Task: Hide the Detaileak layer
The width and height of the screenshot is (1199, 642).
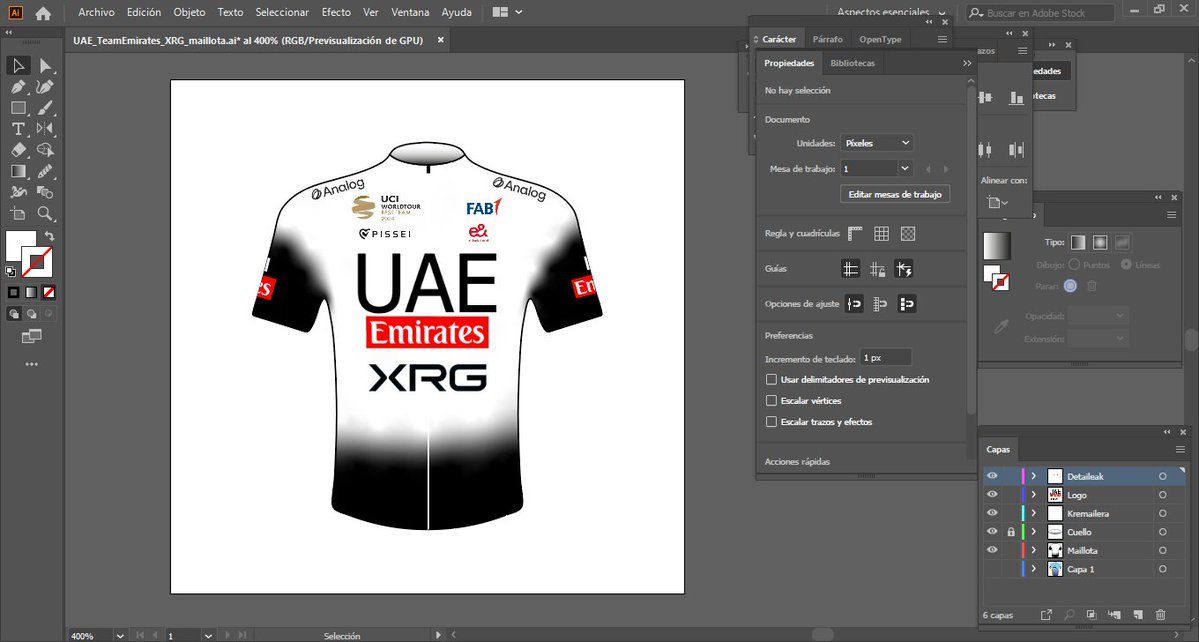Action: [x=992, y=476]
